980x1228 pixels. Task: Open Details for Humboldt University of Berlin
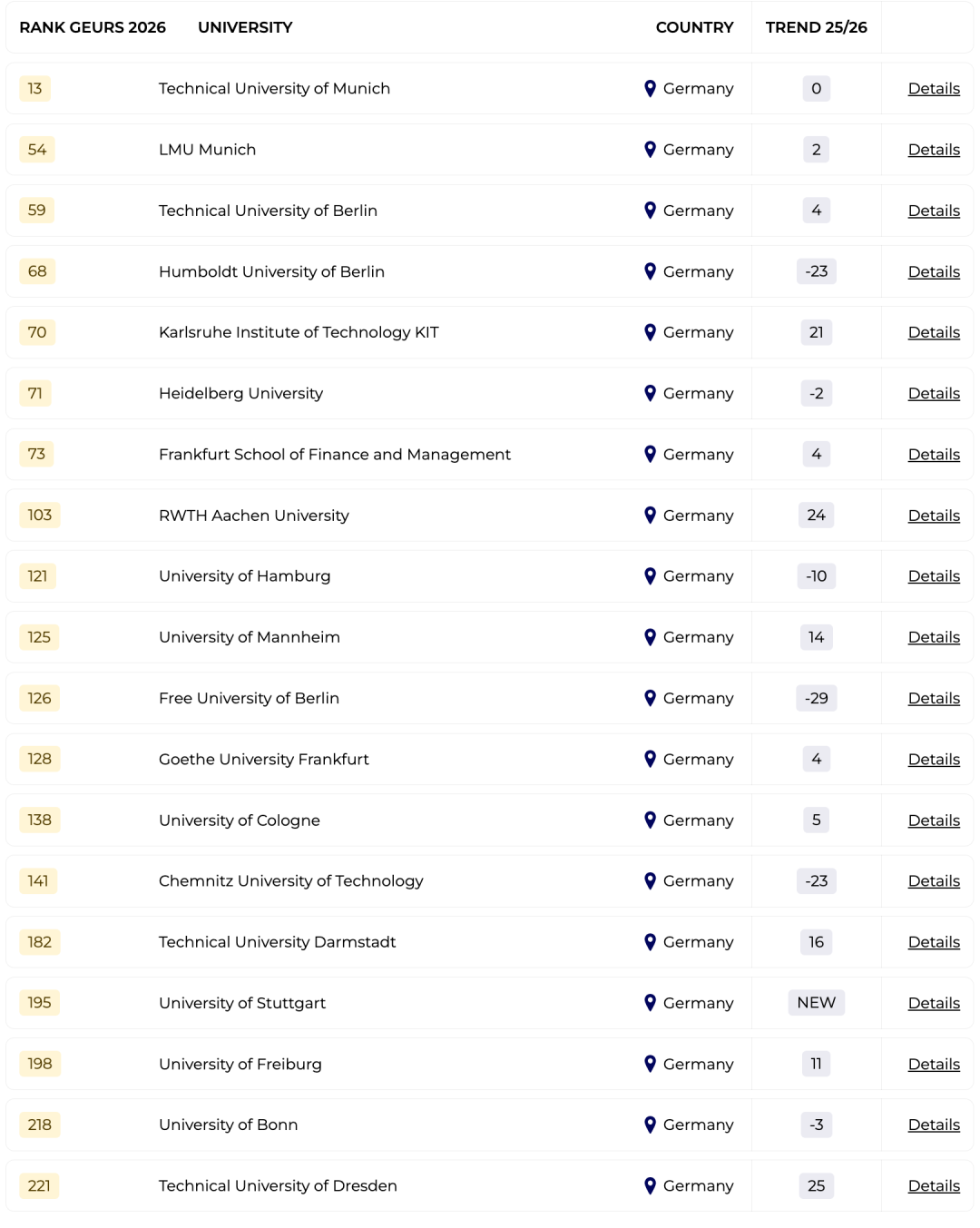point(934,271)
